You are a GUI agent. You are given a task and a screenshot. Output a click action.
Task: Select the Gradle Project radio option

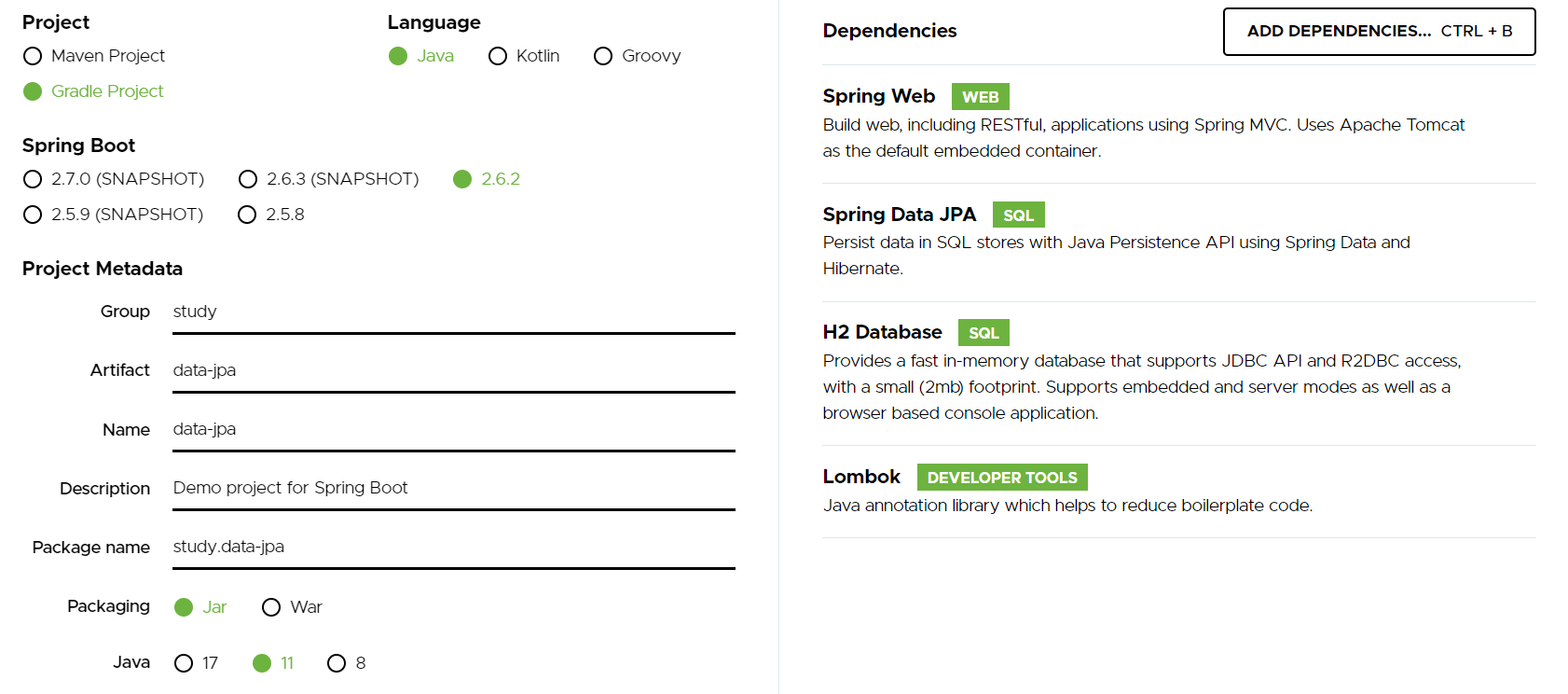pos(93,91)
